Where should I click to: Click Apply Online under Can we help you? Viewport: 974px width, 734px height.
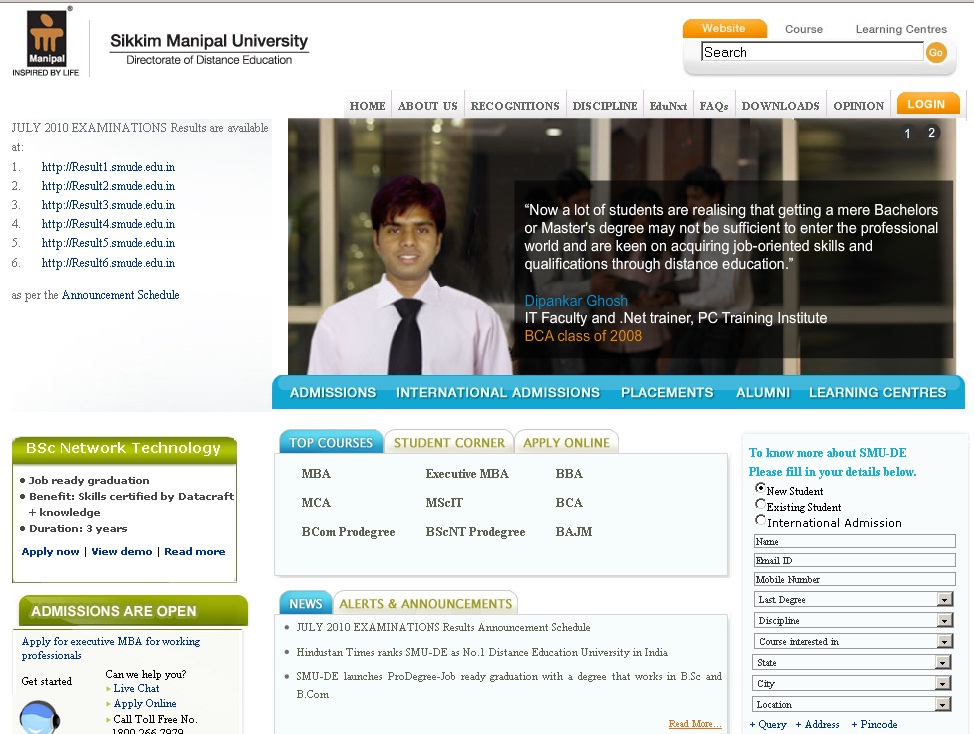[x=145, y=704]
